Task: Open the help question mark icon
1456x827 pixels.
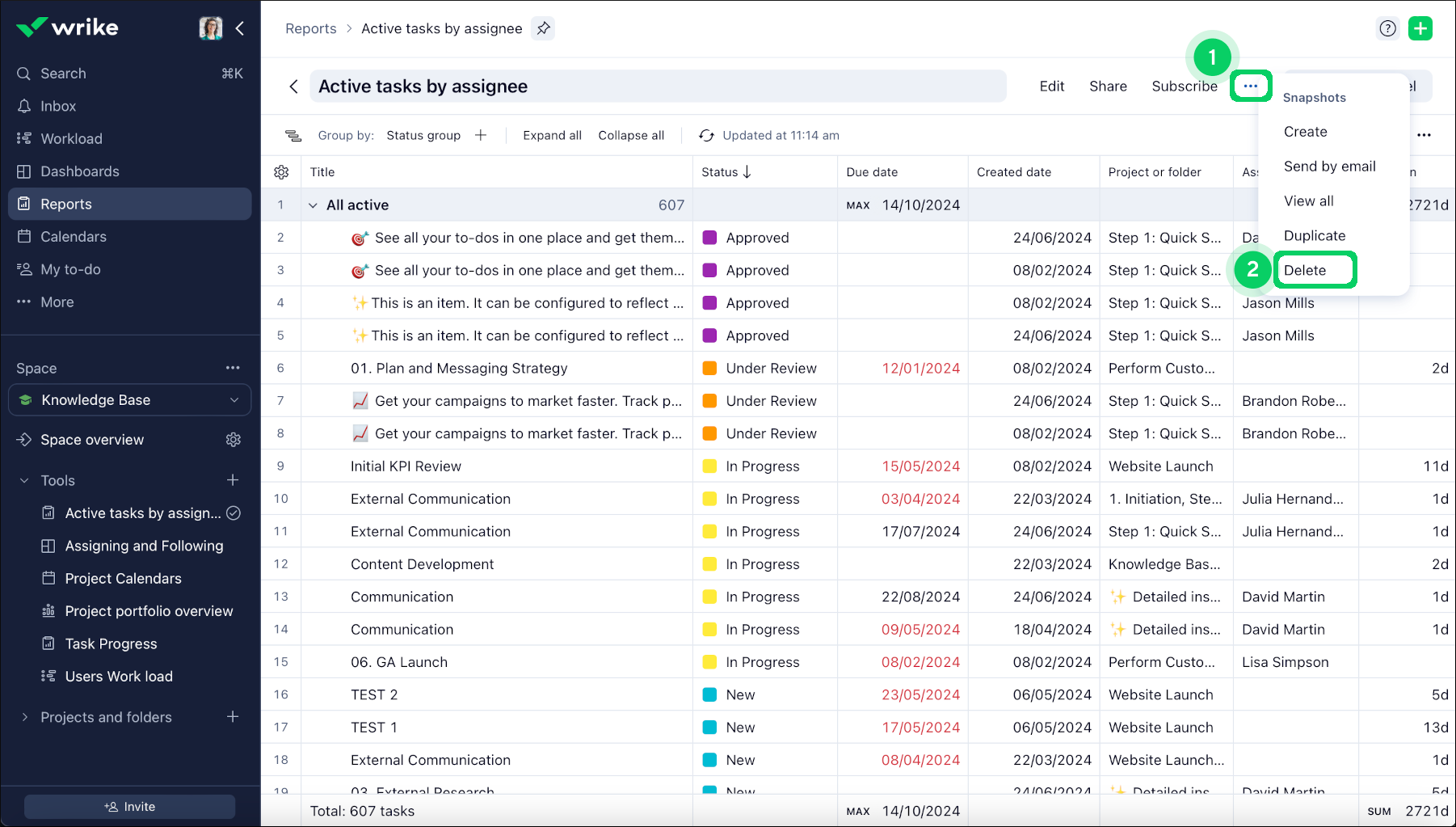Action: pyautogui.click(x=1387, y=28)
